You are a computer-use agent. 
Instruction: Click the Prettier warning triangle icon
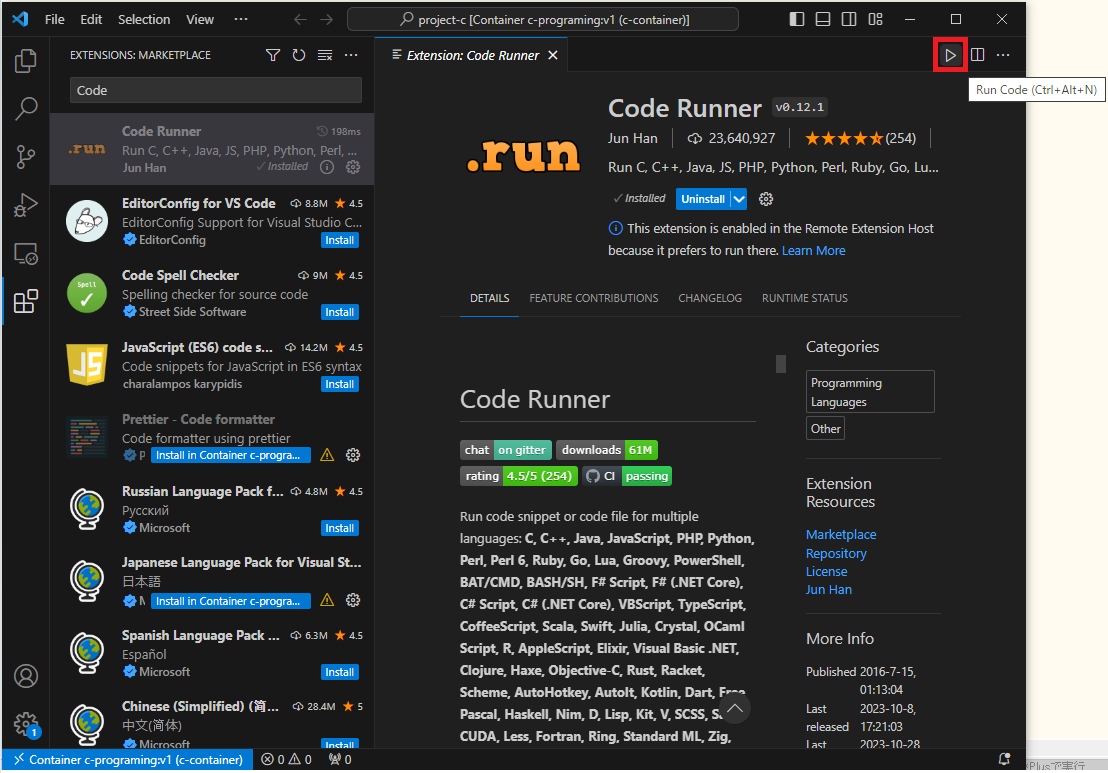327,455
